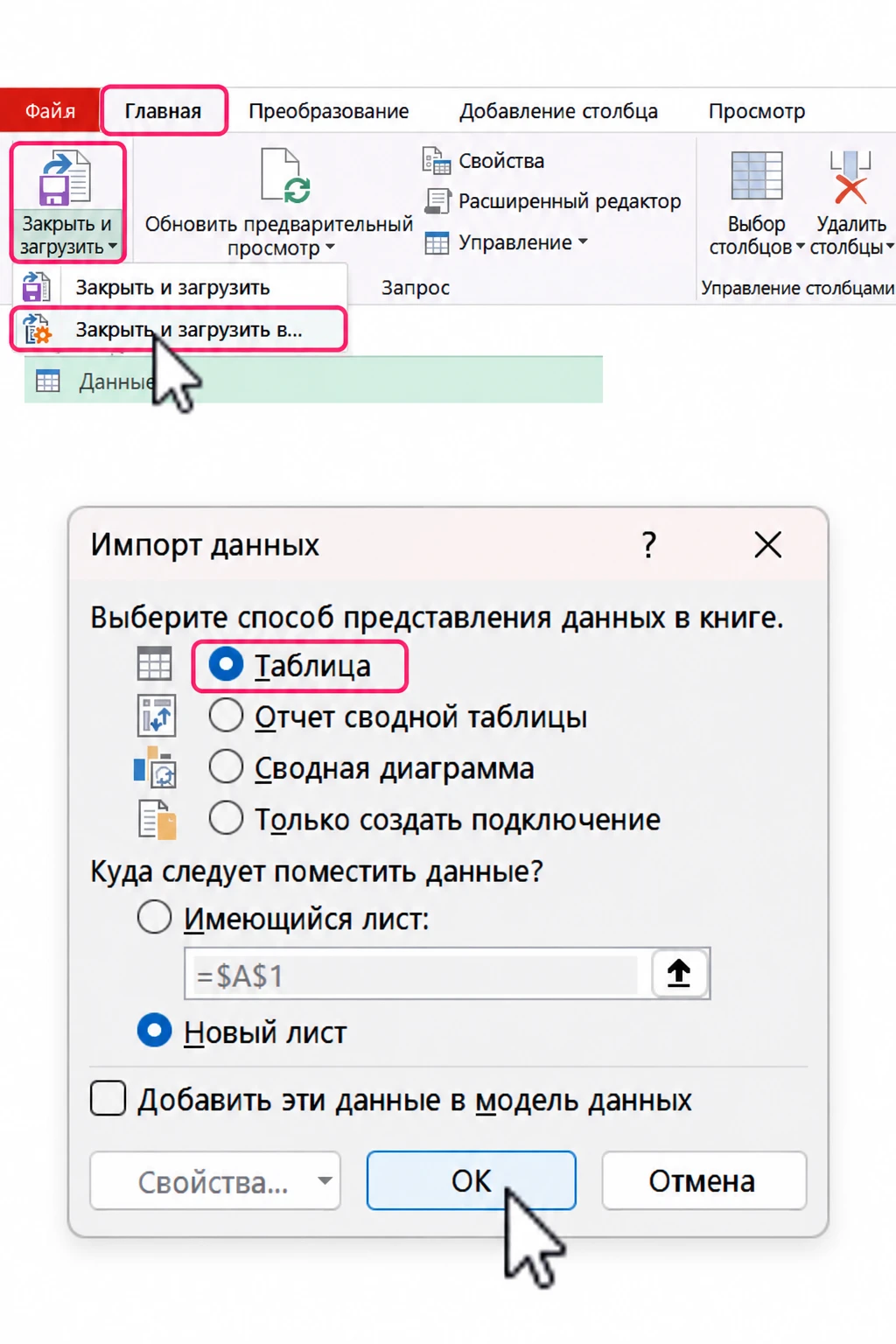Viewport: 896px width, 1344px height.
Task: Click the table icon next to Данные
Action: (48, 381)
